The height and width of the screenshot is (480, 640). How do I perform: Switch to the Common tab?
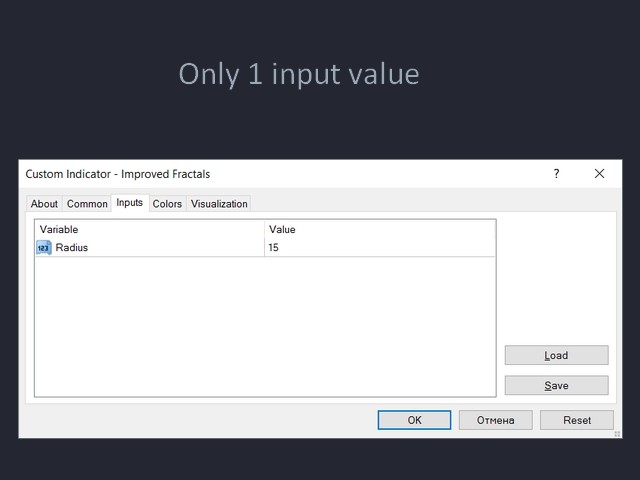coord(87,204)
